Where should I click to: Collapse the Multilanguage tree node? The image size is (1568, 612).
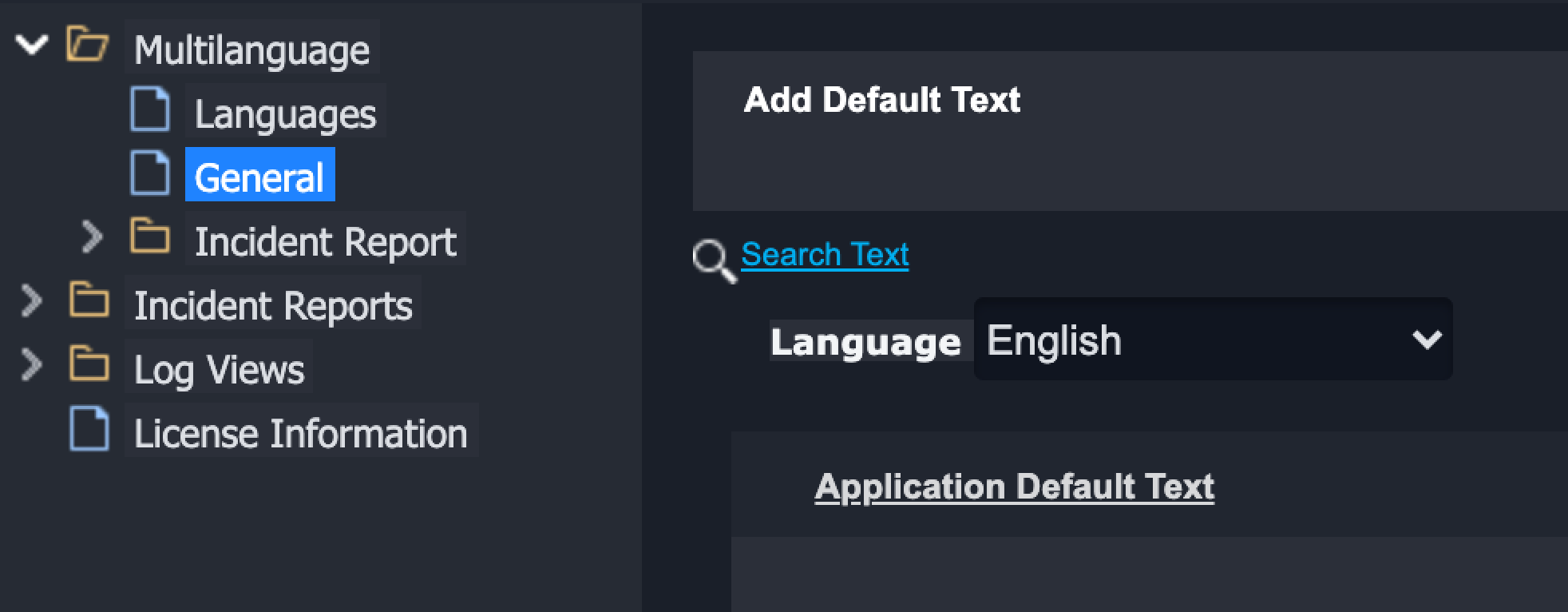coord(31,45)
